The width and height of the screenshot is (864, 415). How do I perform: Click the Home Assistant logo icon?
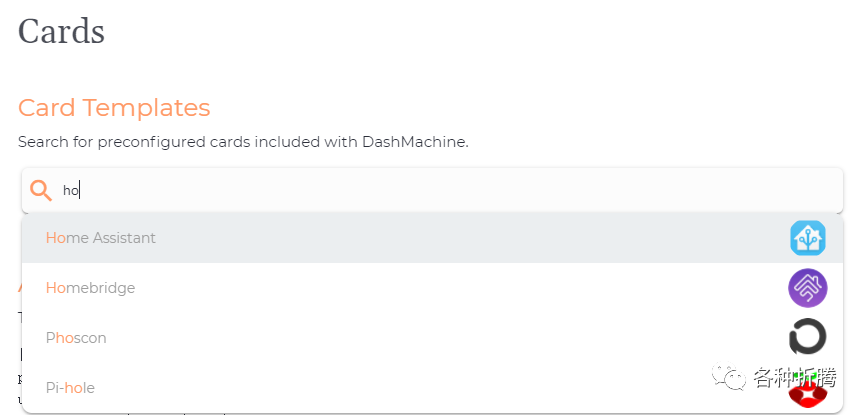click(808, 238)
